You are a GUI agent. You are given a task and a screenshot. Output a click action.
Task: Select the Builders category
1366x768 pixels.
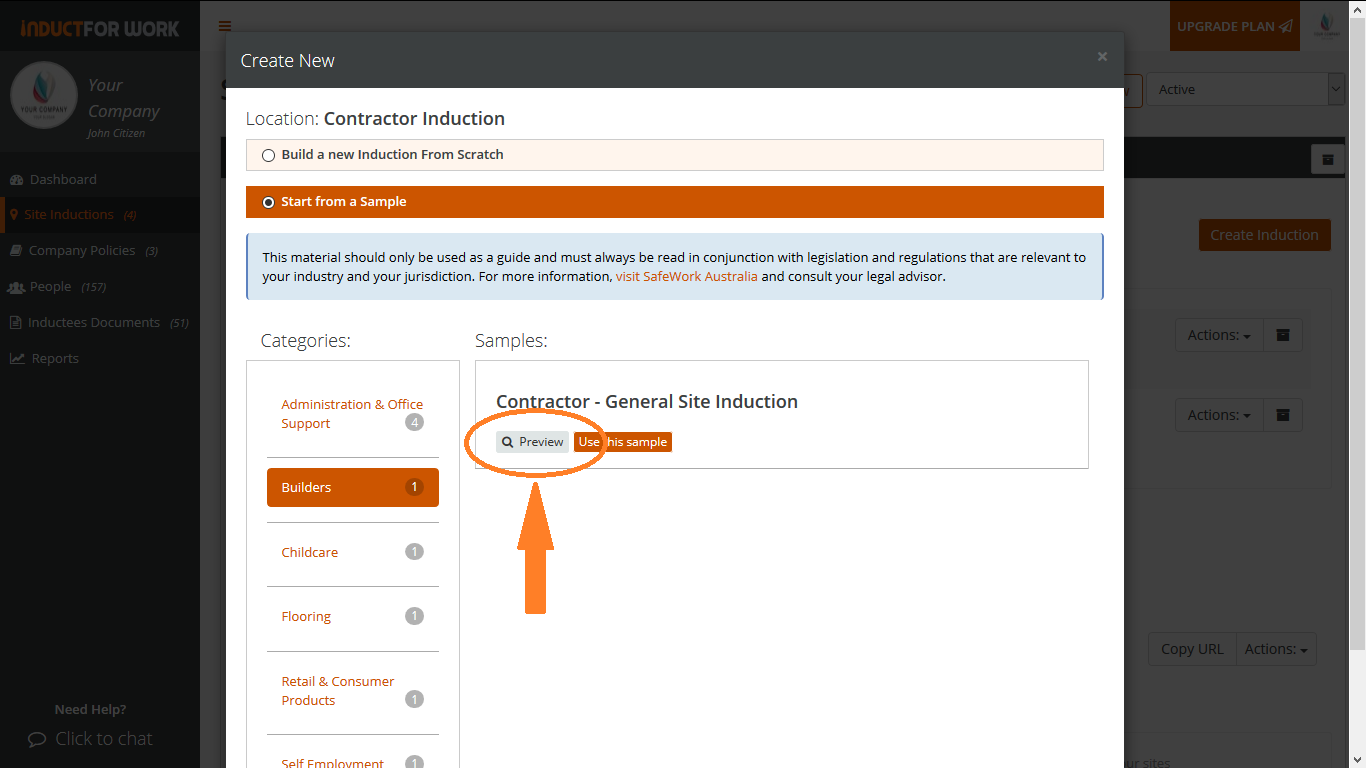click(x=352, y=488)
